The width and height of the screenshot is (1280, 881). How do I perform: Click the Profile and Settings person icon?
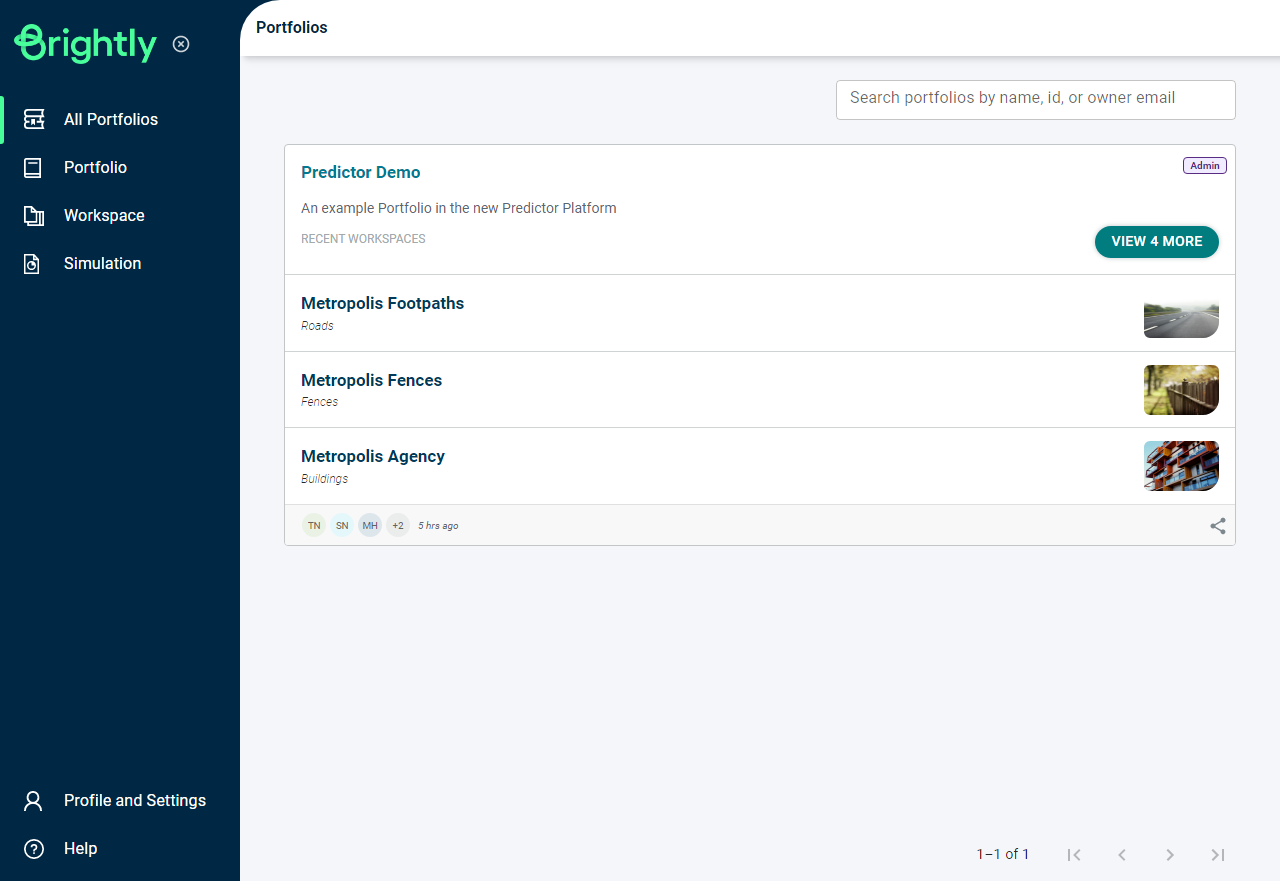[x=33, y=800]
